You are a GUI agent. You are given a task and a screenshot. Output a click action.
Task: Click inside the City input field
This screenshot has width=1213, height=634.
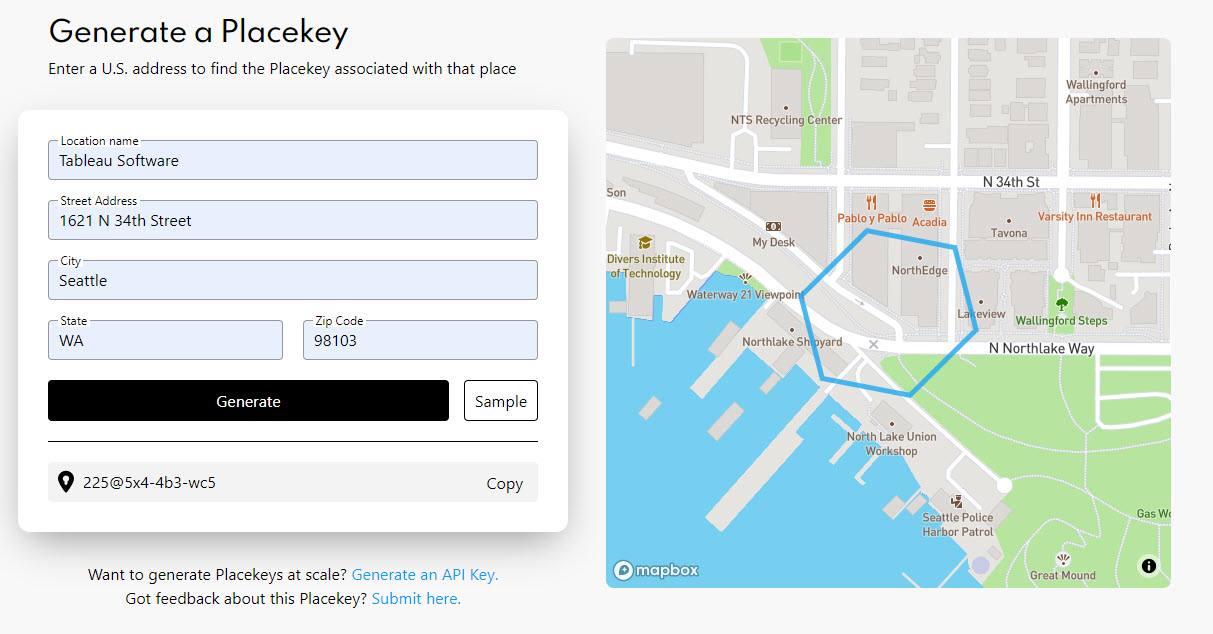pos(293,280)
